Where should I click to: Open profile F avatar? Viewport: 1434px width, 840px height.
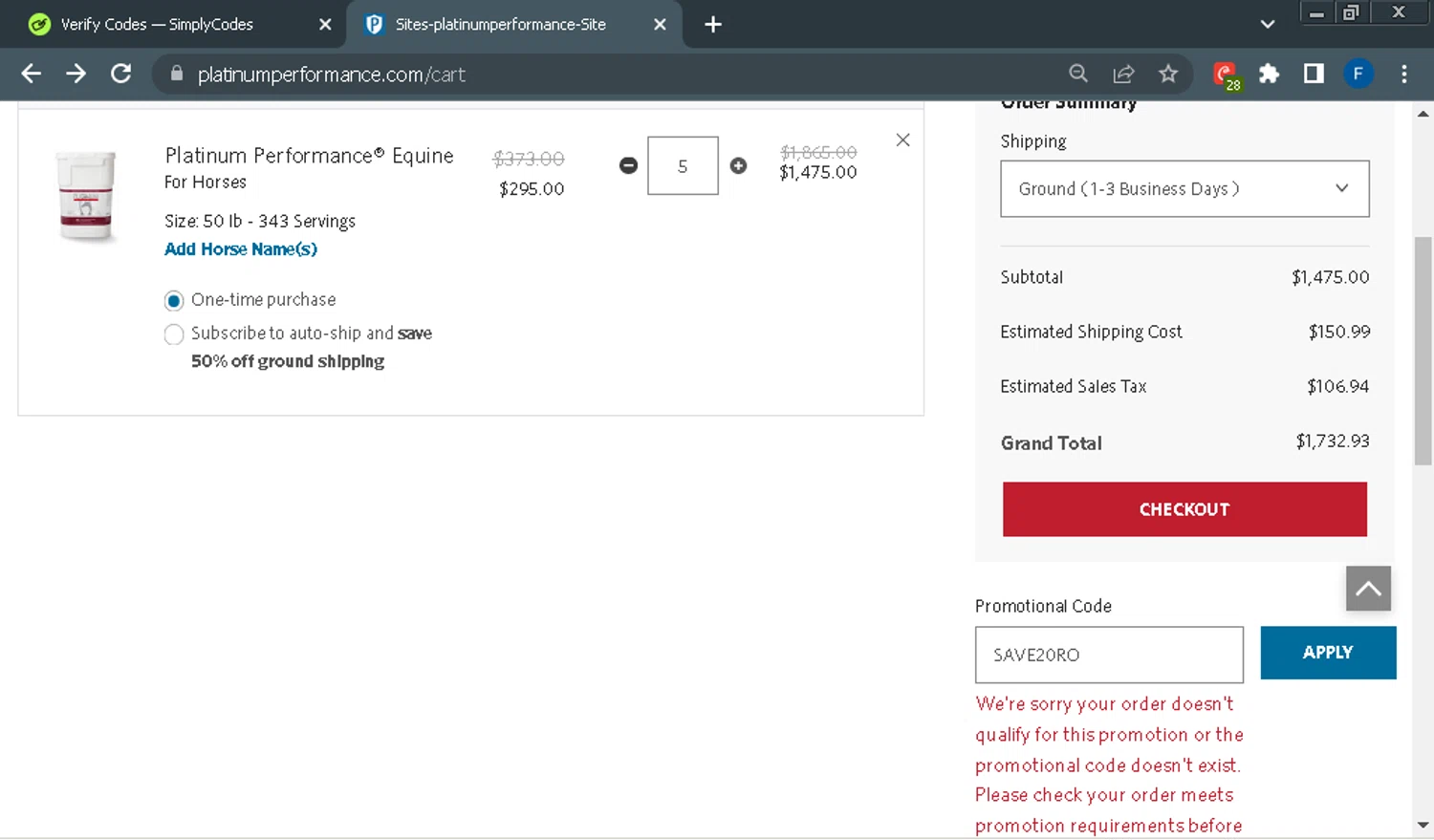tap(1358, 74)
